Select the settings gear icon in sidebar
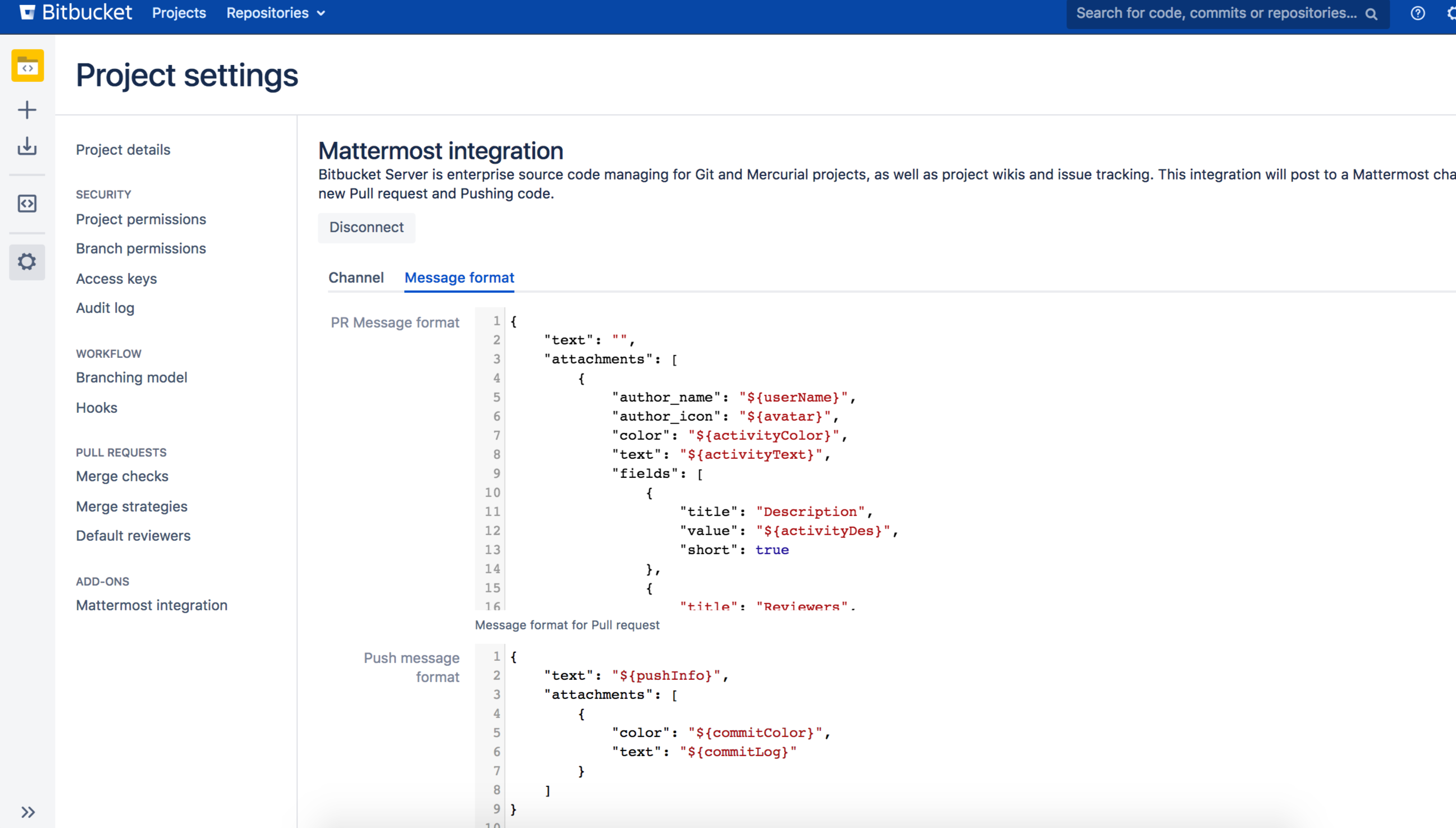Image resolution: width=1456 pixels, height=828 pixels. tap(28, 262)
